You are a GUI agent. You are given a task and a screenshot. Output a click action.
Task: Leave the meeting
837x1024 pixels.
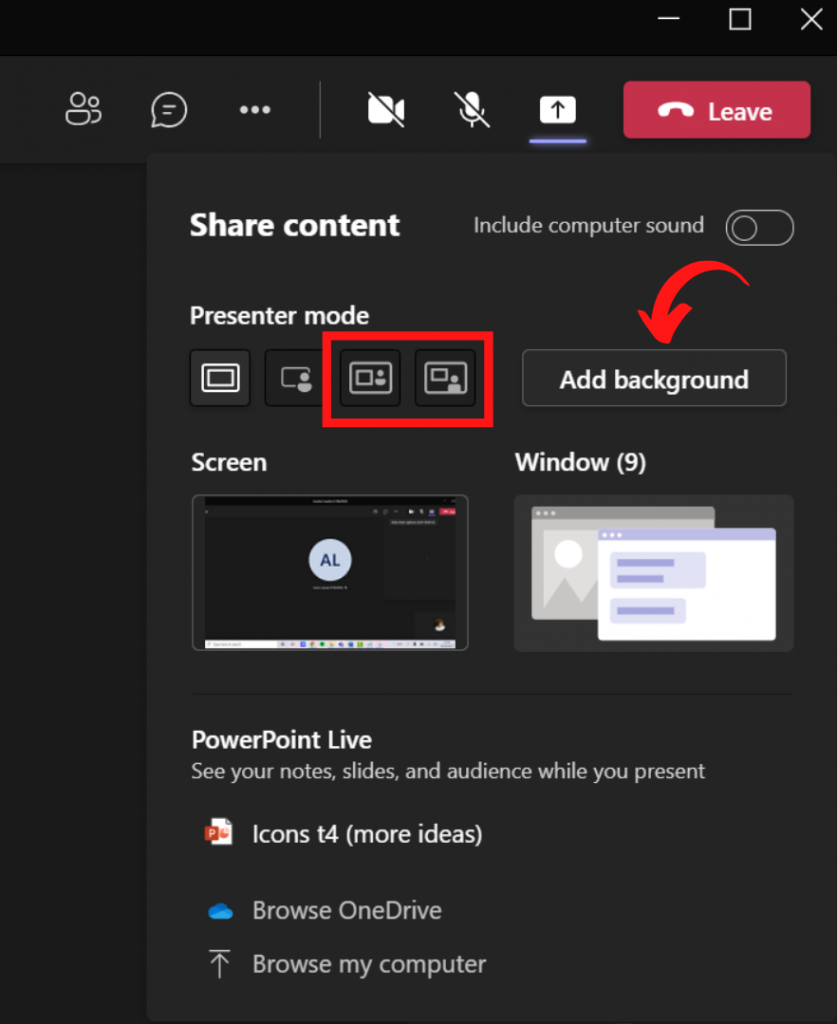716,110
